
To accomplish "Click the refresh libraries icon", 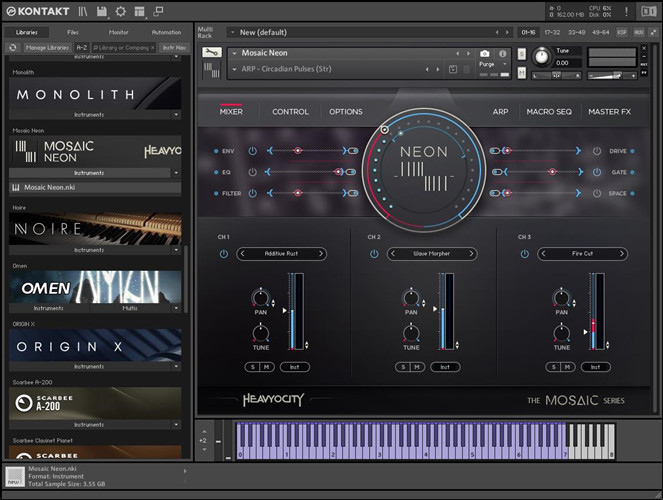I will tap(13, 48).
